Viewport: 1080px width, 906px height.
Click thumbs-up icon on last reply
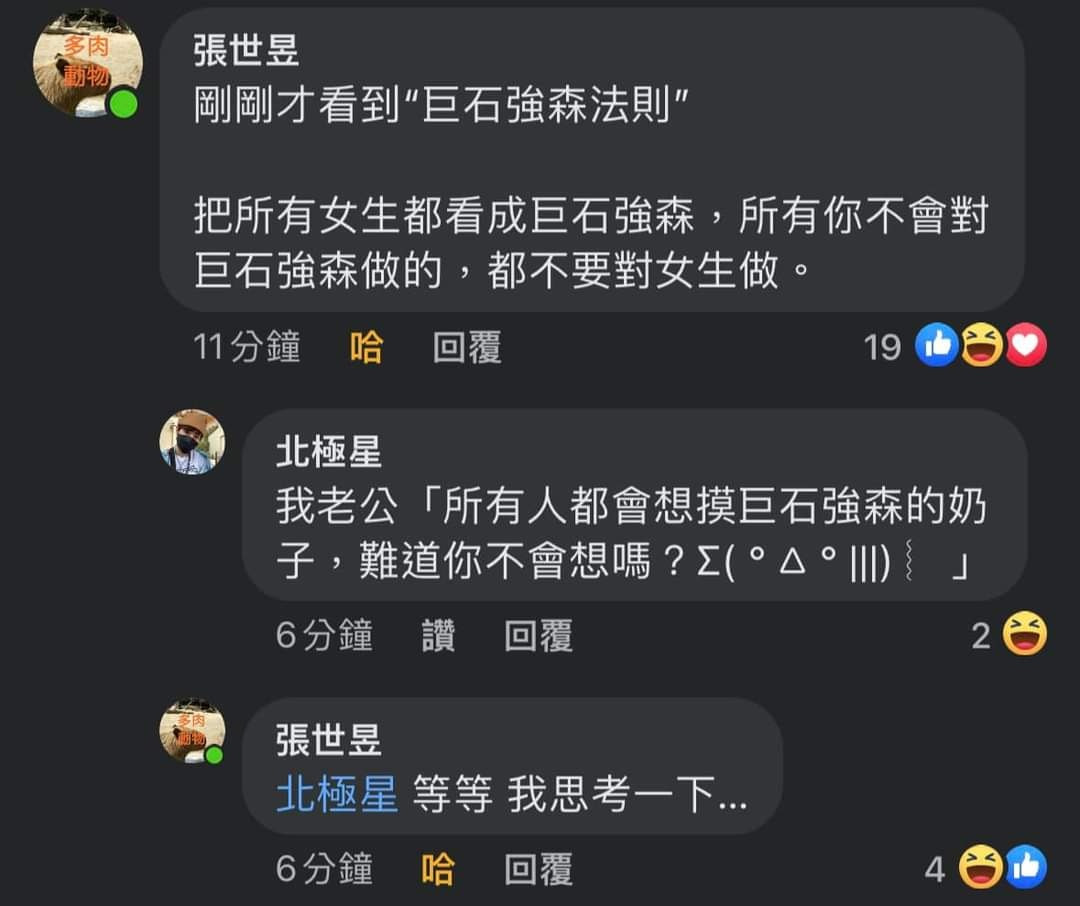(1026, 867)
